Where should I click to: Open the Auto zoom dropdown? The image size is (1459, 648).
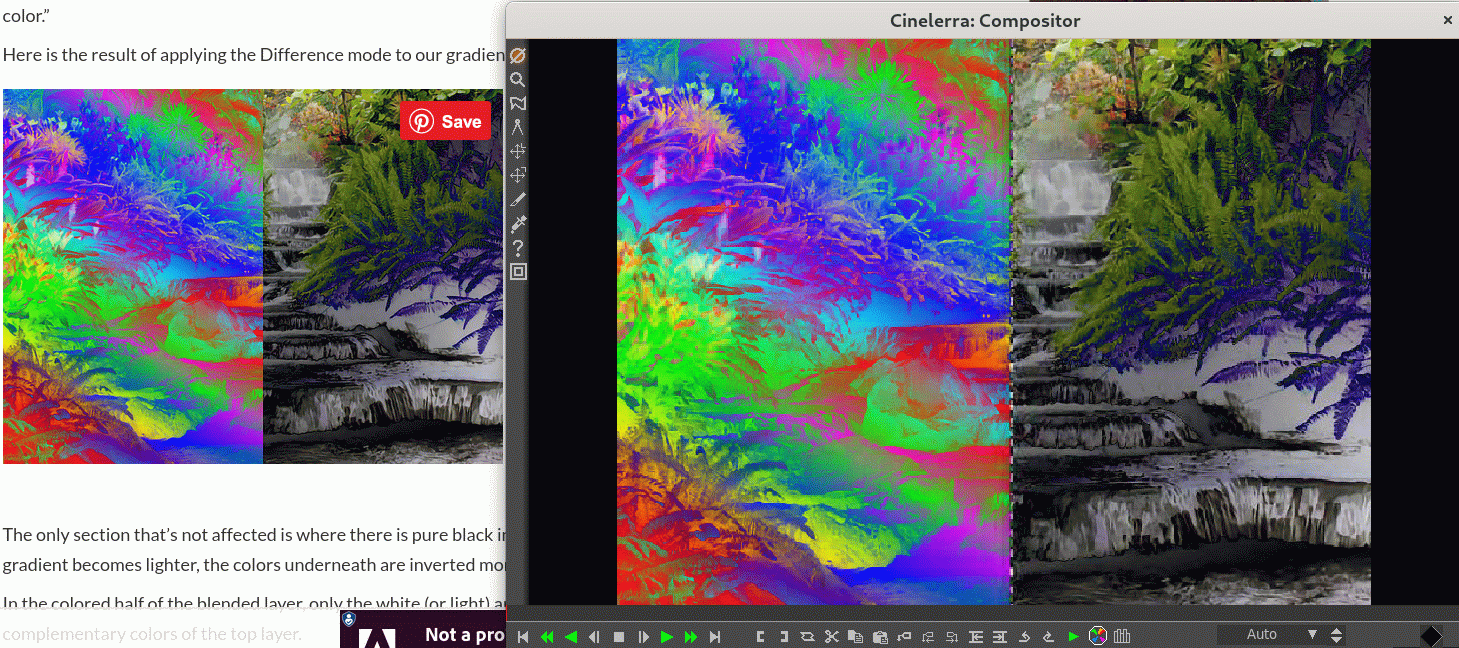point(1270,635)
